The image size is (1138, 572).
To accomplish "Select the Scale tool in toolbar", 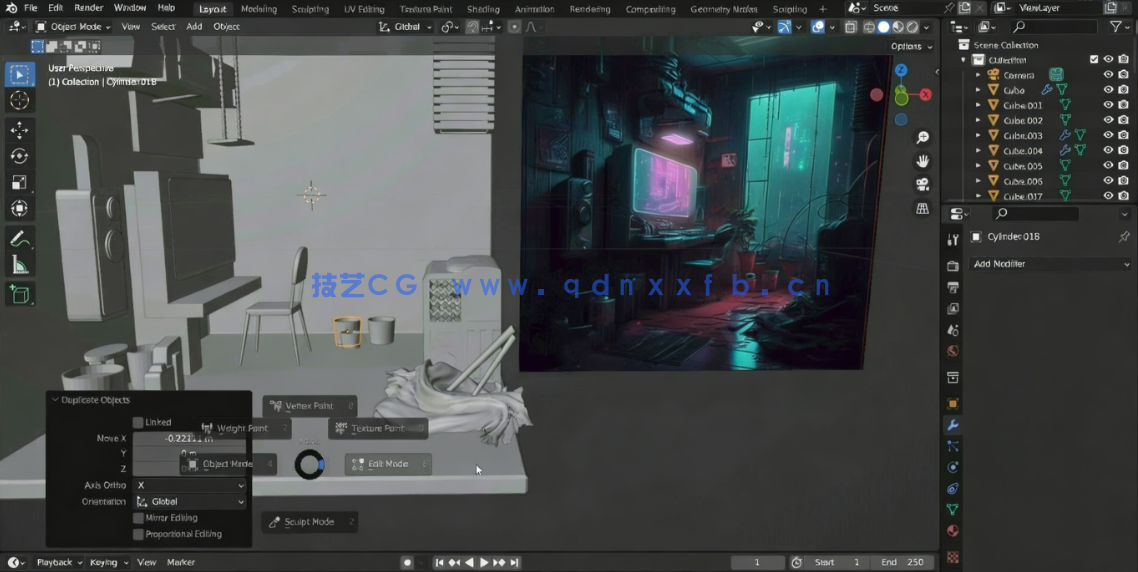I will click(19, 182).
